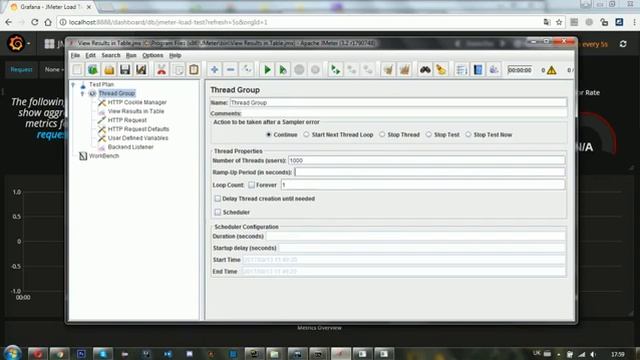The image size is (640, 360).
Task: Click the Clear All double broom icon
Action: [404, 70]
